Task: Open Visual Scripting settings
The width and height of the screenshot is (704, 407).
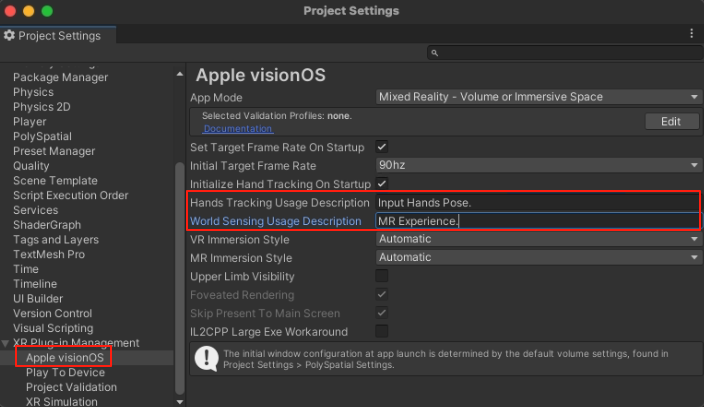Action: click(x=53, y=328)
